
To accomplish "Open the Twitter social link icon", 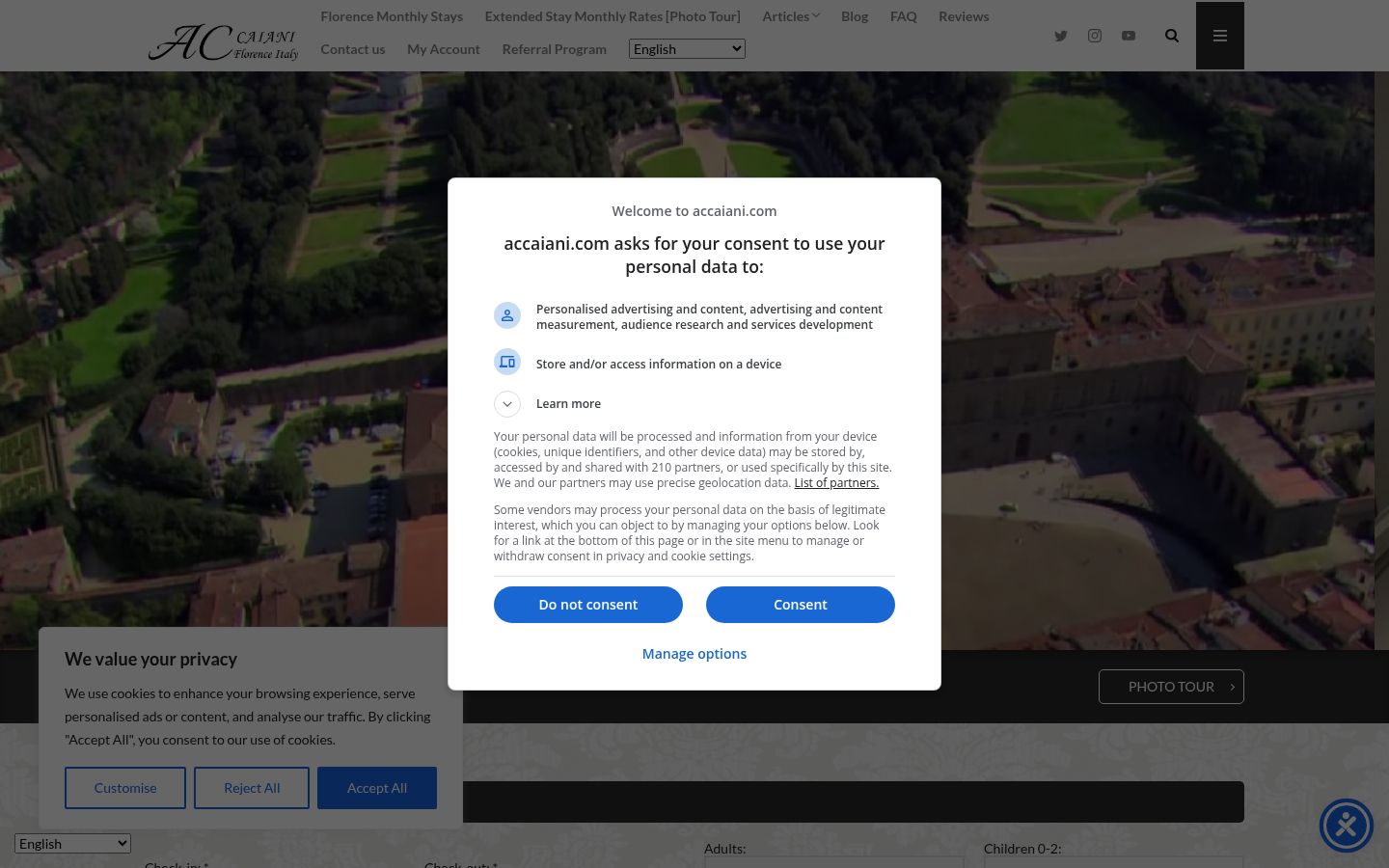I will (x=1060, y=36).
